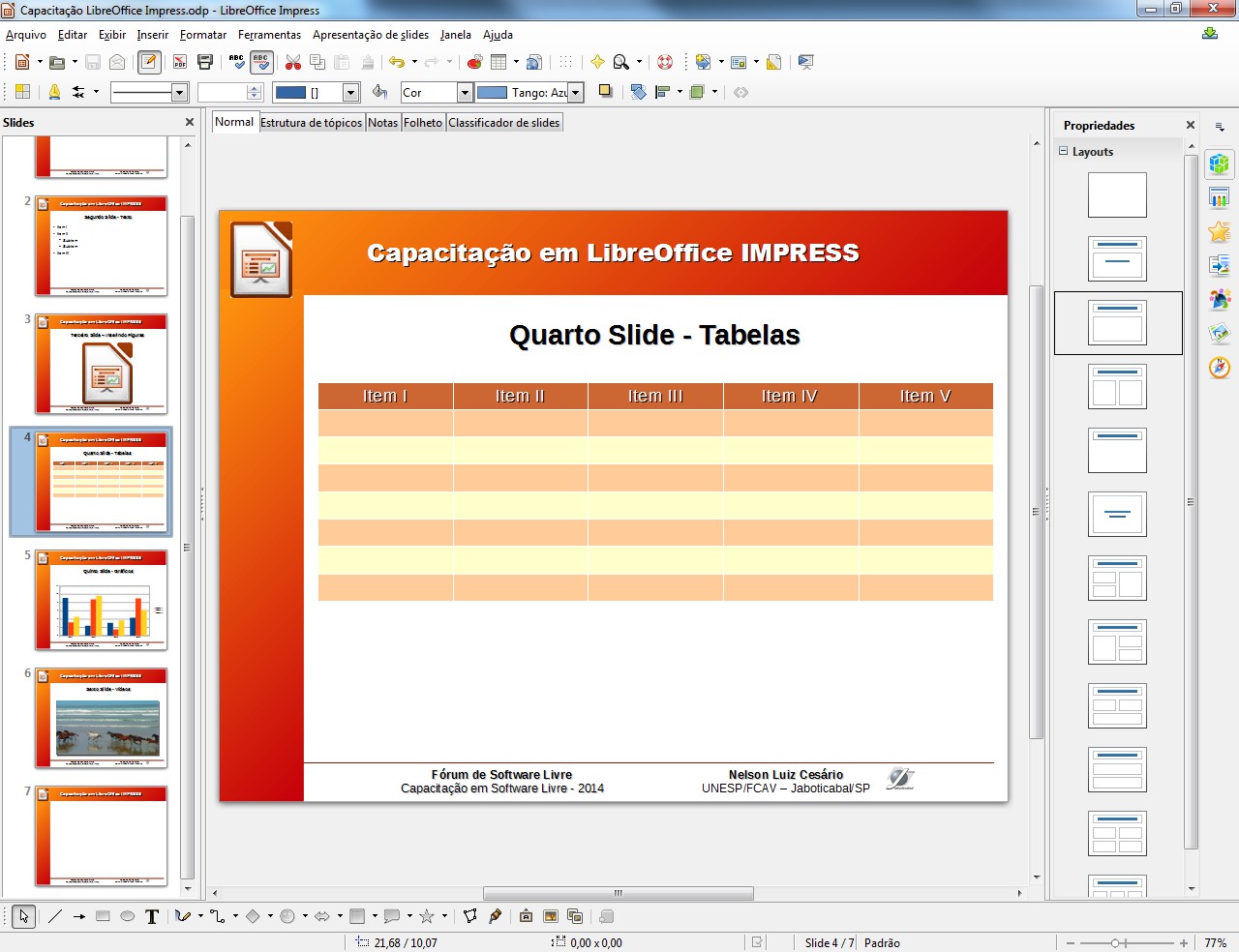Select slide 2 thumbnail
1239x952 pixels.
[x=102, y=246]
